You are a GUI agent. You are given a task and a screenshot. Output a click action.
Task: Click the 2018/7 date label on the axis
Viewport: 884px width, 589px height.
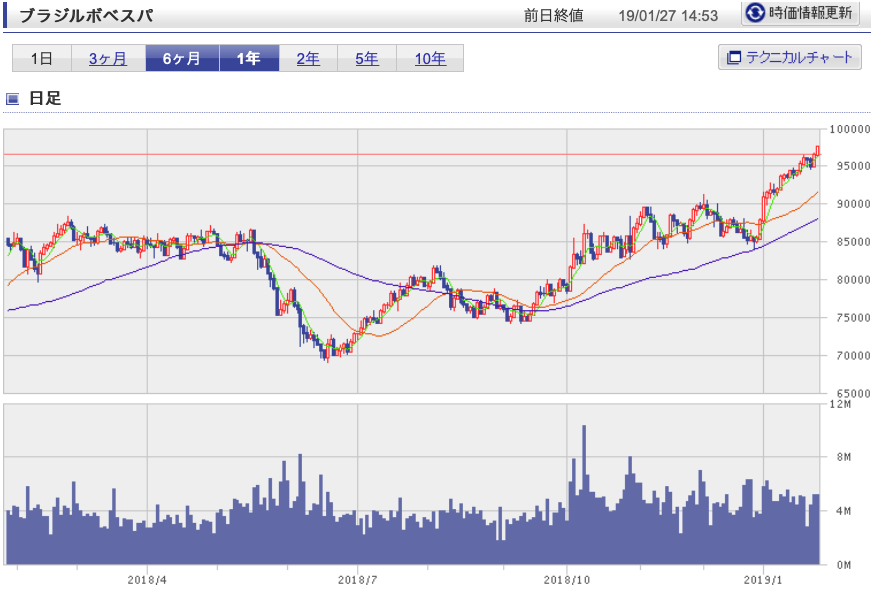tap(357, 579)
